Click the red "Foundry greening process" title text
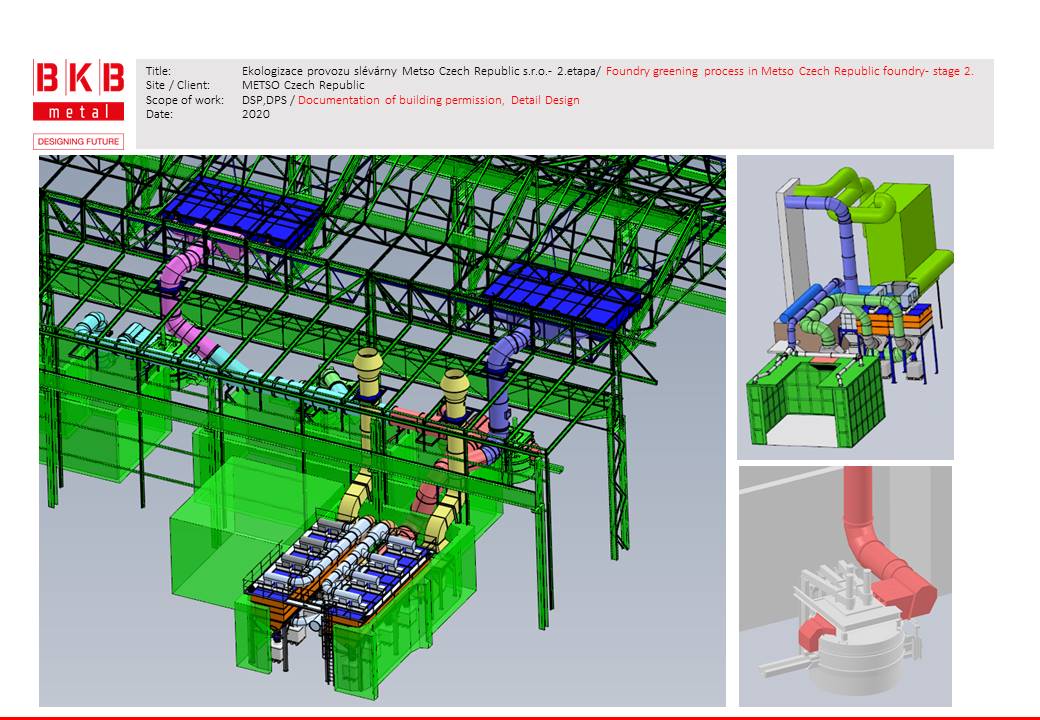The image size is (1040, 720). tap(789, 71)
